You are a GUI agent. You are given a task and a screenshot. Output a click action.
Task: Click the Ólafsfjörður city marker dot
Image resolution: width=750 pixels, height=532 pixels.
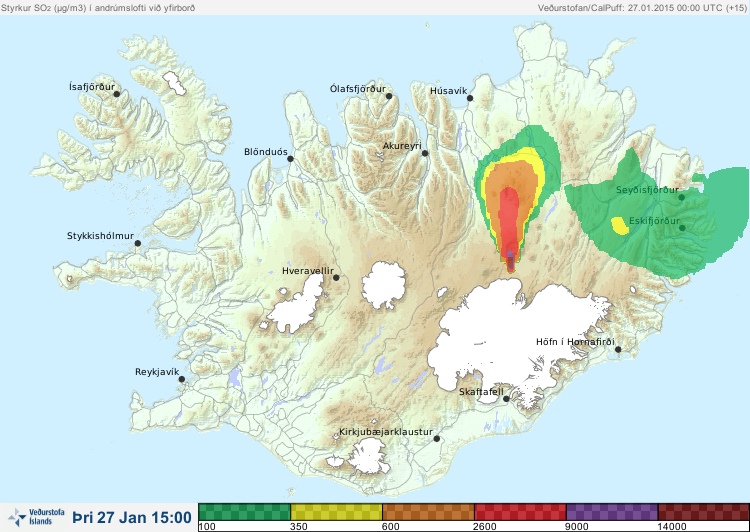pos(389,96)
